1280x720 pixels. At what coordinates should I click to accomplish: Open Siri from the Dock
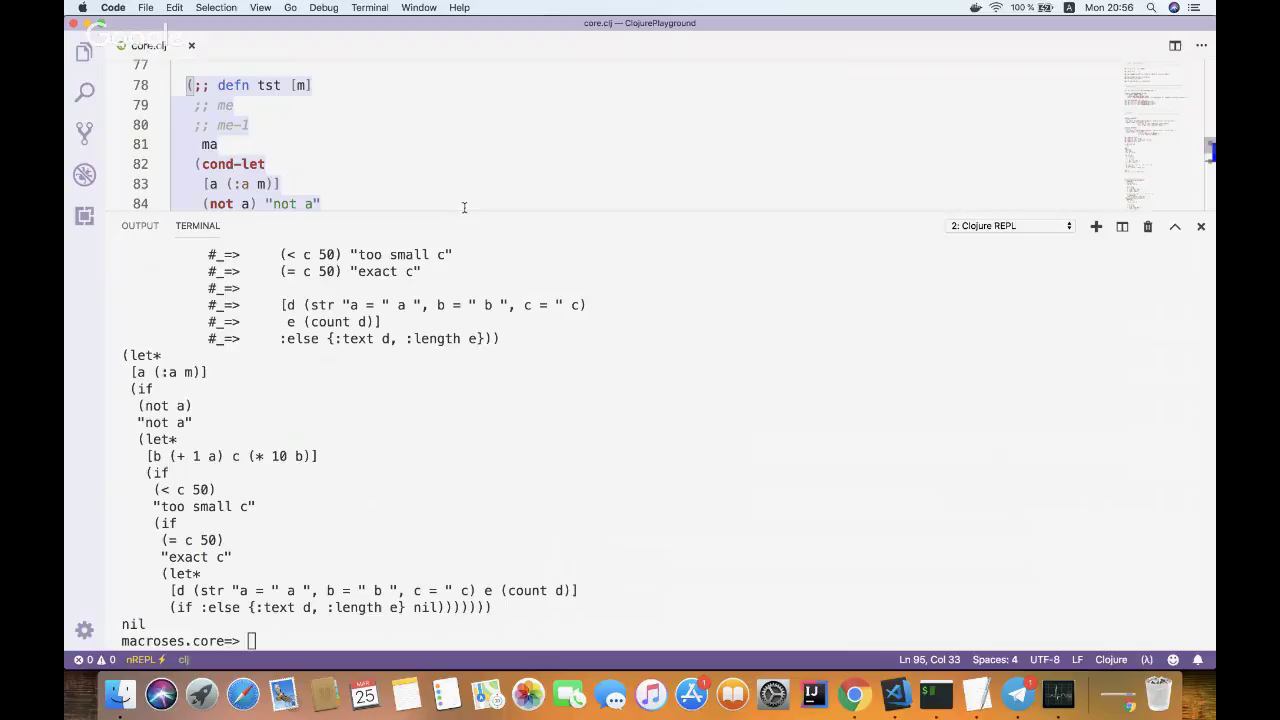point(161,693)
